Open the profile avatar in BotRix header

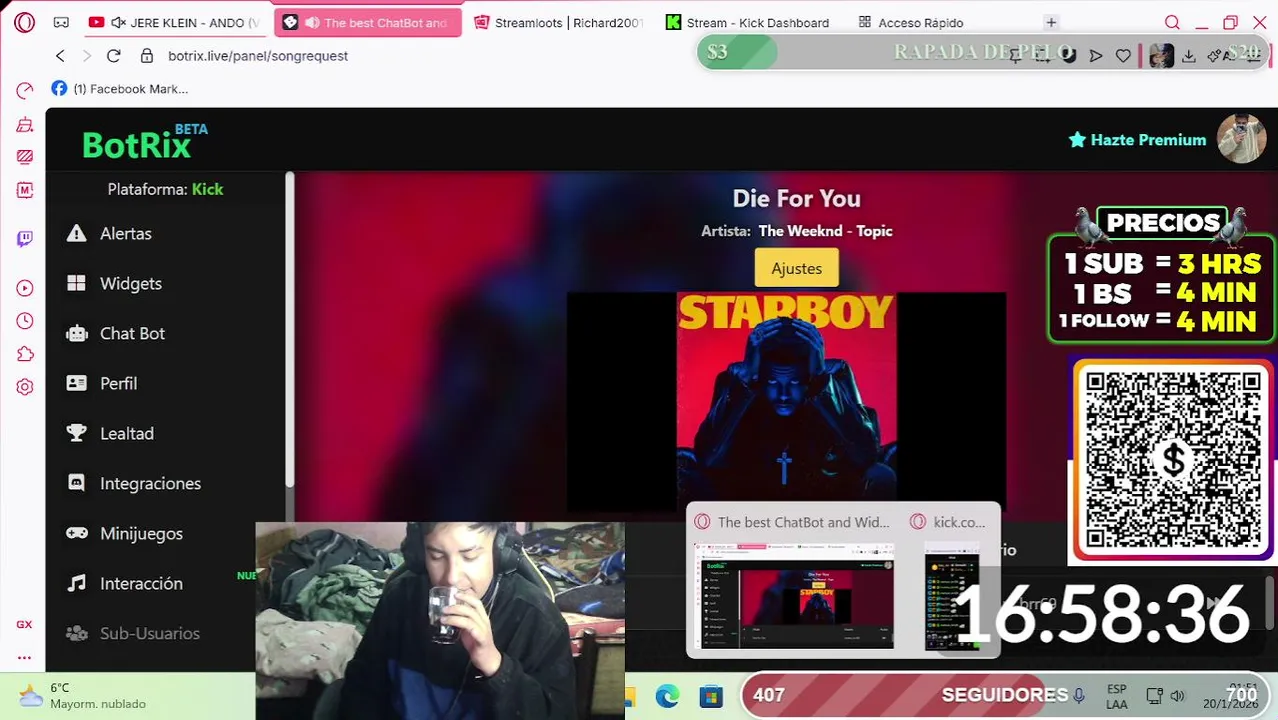click(1241, 139)
